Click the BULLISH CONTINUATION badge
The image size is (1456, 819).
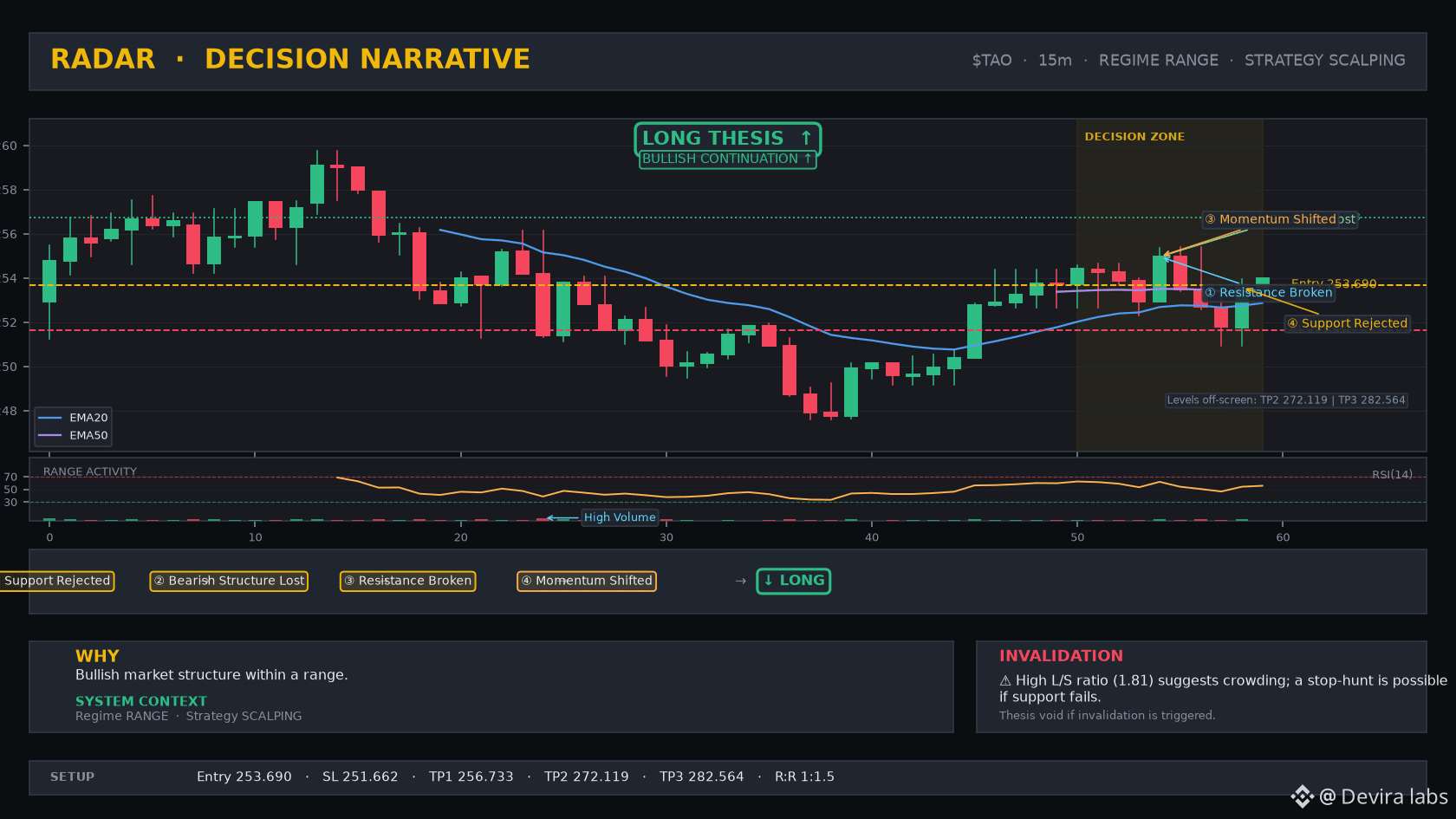[x=727, y=159]
